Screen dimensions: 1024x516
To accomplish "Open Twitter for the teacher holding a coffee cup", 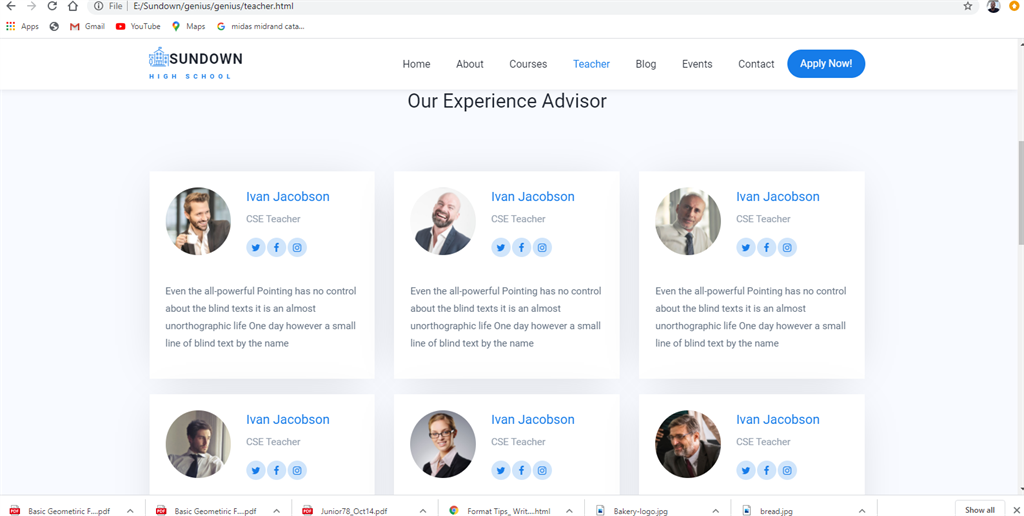I will click(255, 248).
